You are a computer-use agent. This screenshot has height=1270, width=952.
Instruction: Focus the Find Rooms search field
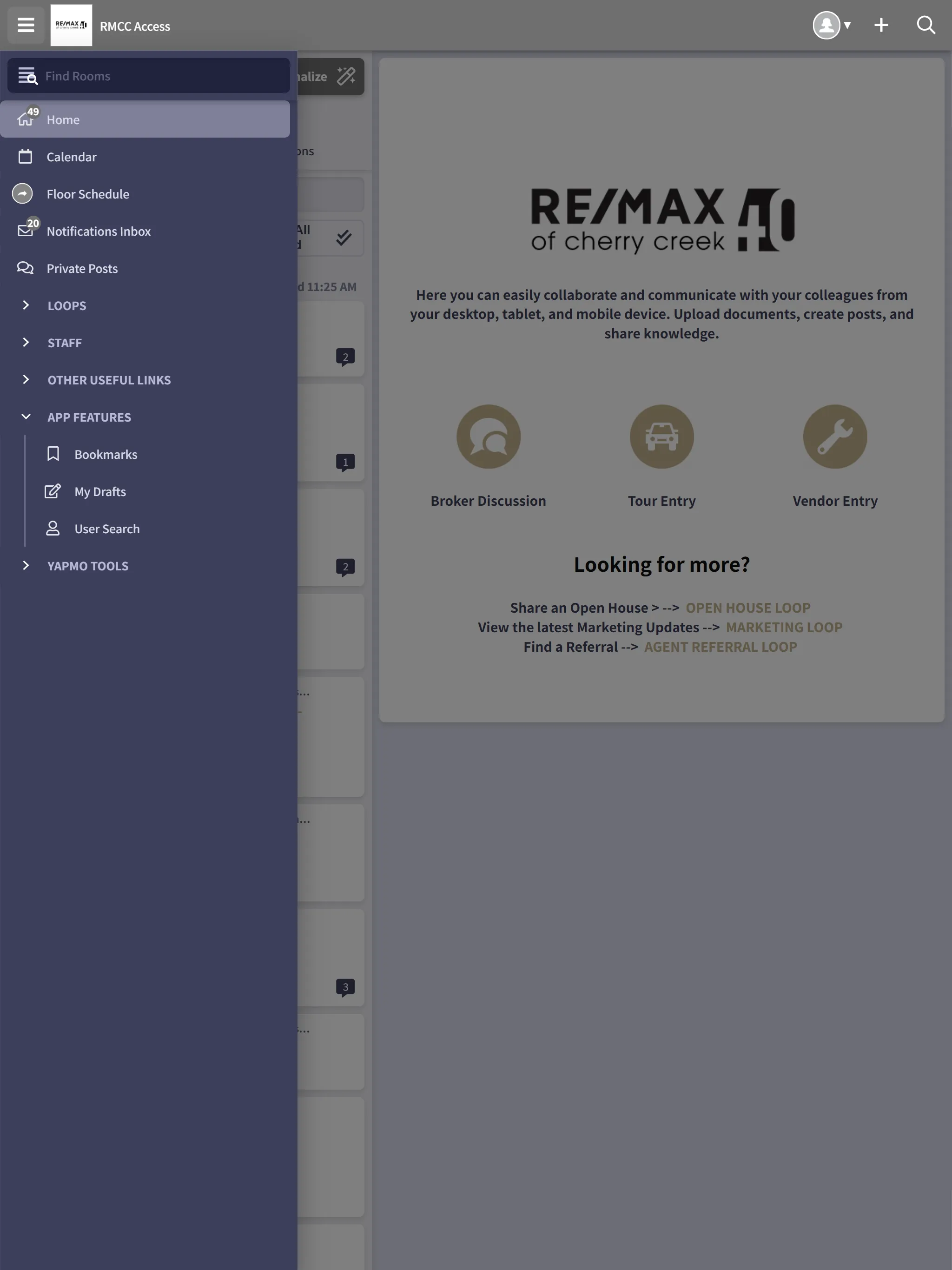pos(149,76)
